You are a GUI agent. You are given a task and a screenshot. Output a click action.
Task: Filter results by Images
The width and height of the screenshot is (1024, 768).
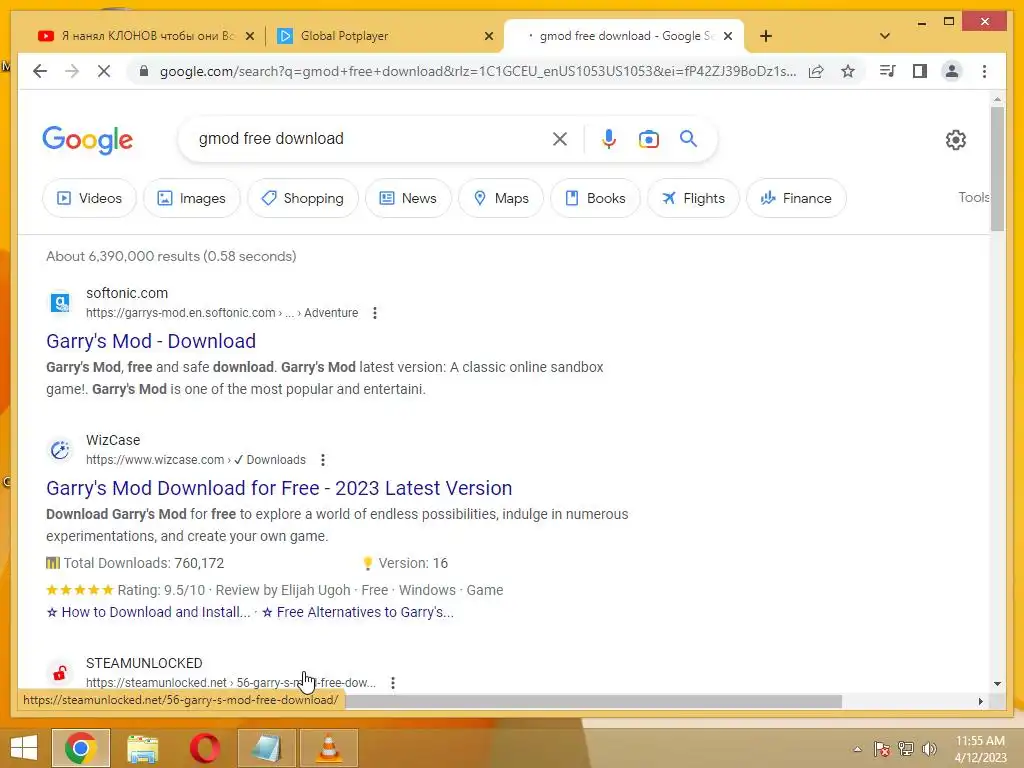click(x=192, y=198)
